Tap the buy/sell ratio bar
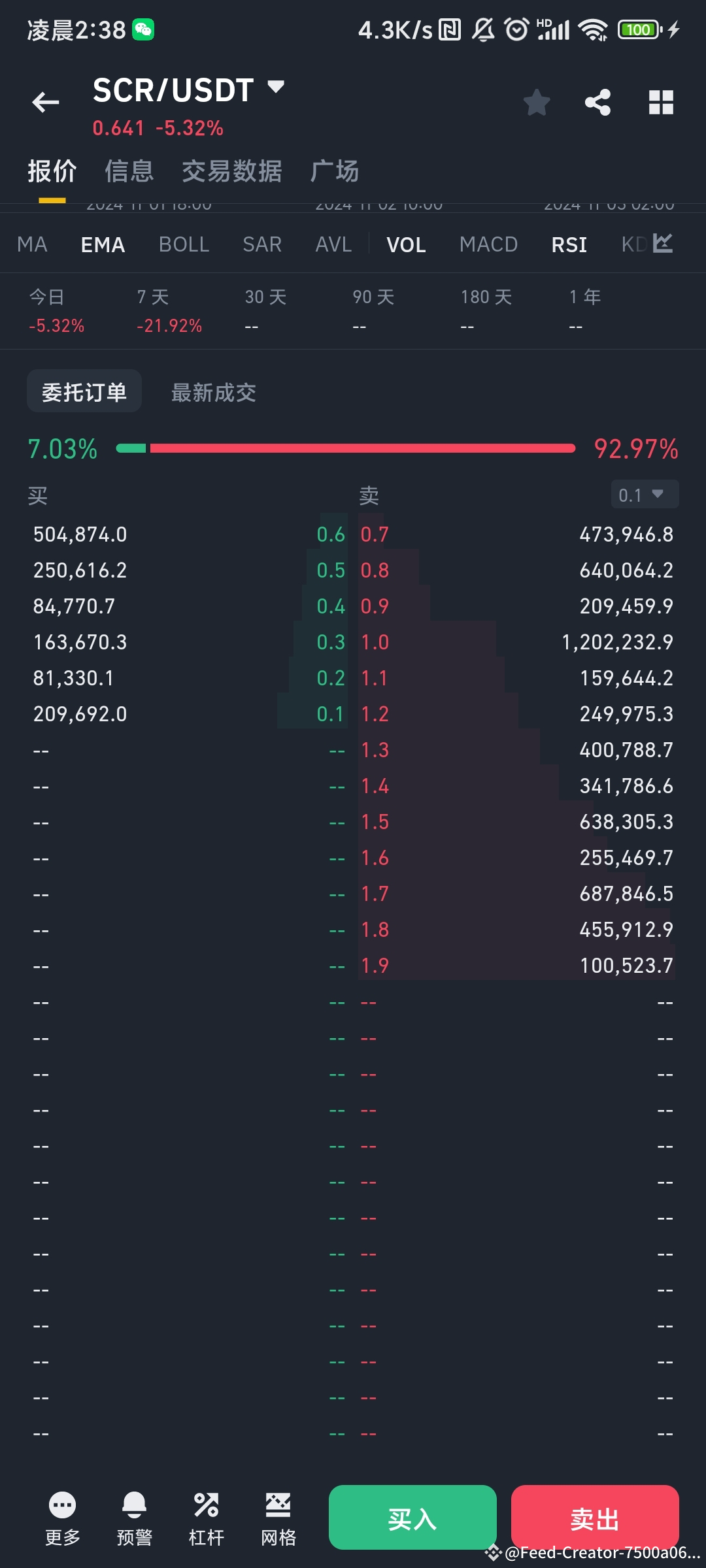 [346, 448]
